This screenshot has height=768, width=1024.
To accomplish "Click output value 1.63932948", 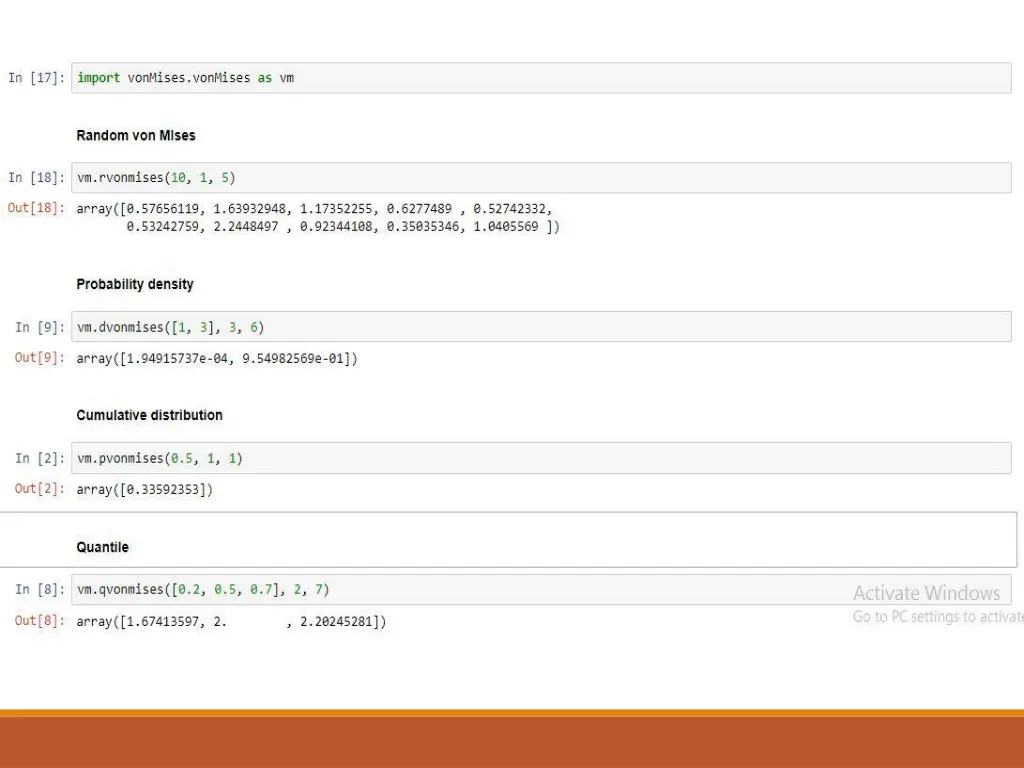I will (x=249, y=209).
